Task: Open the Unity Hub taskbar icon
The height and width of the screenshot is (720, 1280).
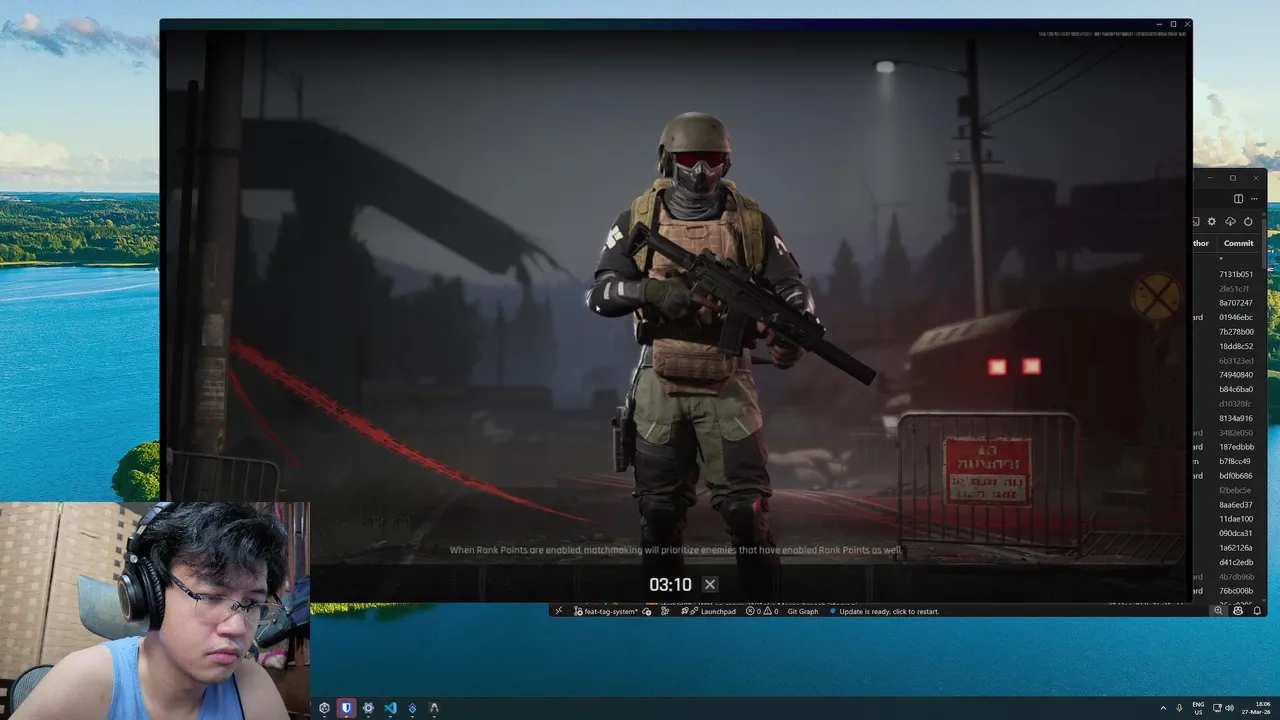Action: tap(324, 708)
